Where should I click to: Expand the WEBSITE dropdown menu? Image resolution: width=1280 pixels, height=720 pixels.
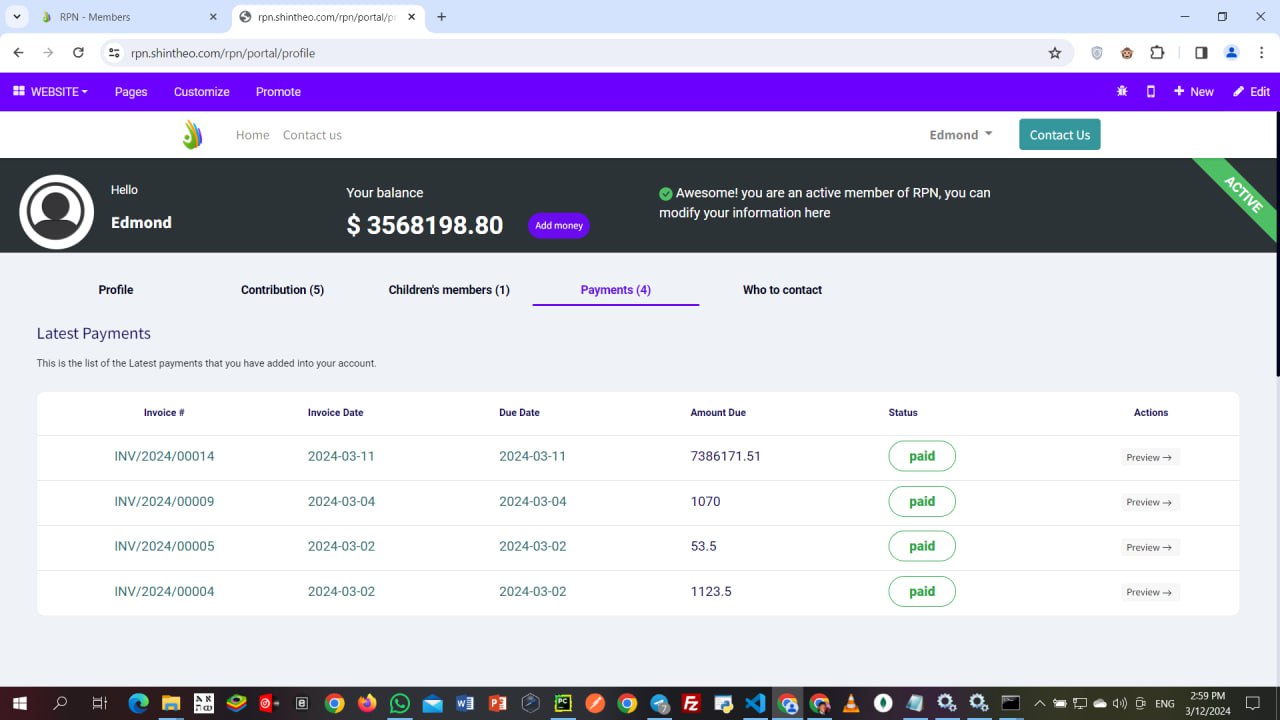point(50,91)
